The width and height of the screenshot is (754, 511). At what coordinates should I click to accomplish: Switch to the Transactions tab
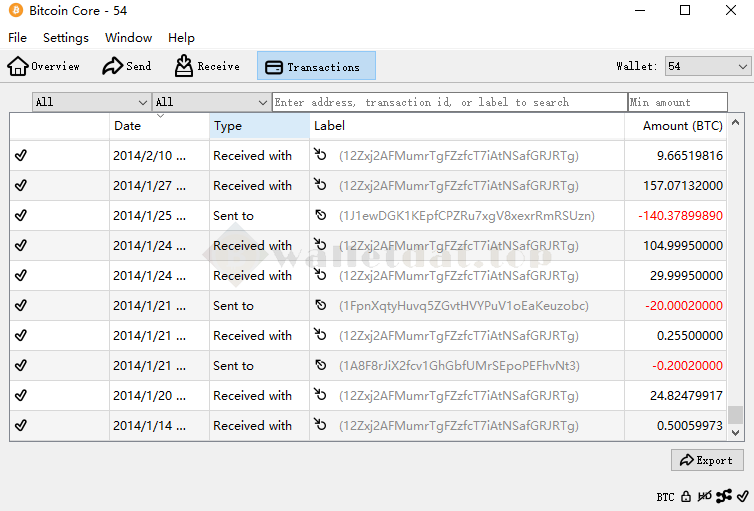316,66
